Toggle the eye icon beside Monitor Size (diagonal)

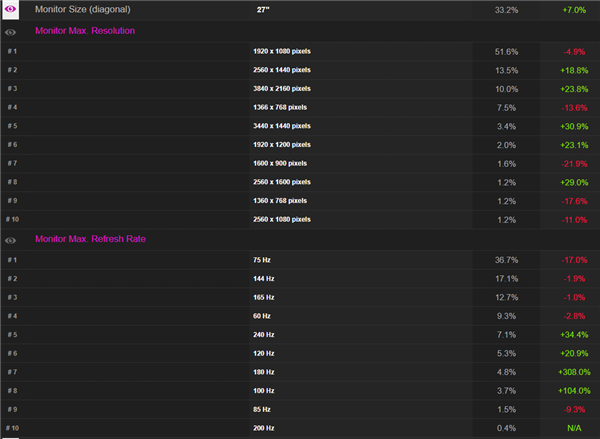[x=11, y=9]
